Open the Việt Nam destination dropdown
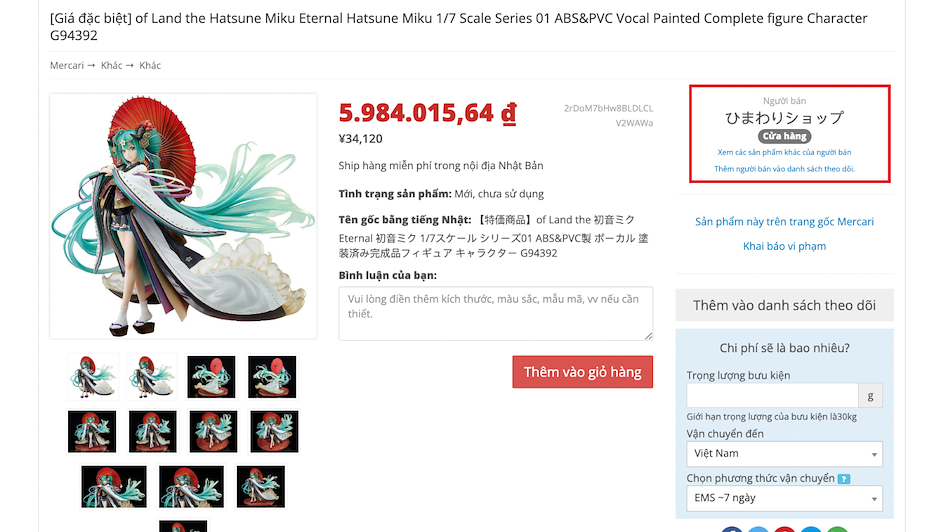944x532 pixels. pyautogui.click(x=784, y=454)
